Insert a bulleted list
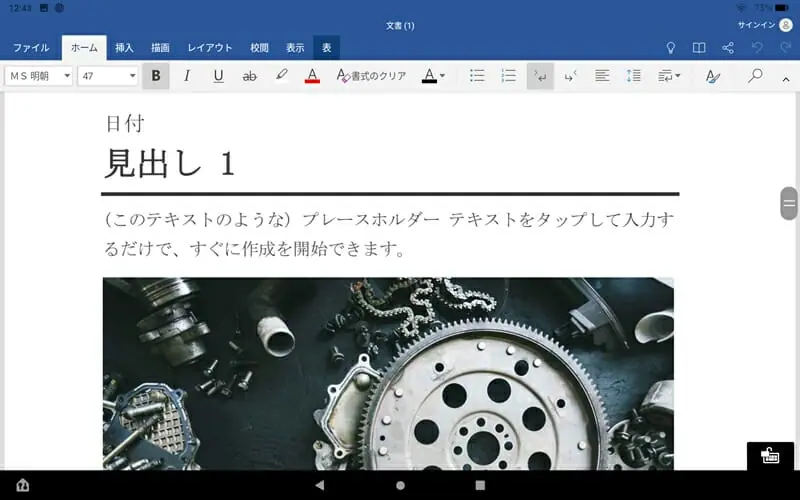This screenshot has height=500, width=800. (x=478, y=76)
